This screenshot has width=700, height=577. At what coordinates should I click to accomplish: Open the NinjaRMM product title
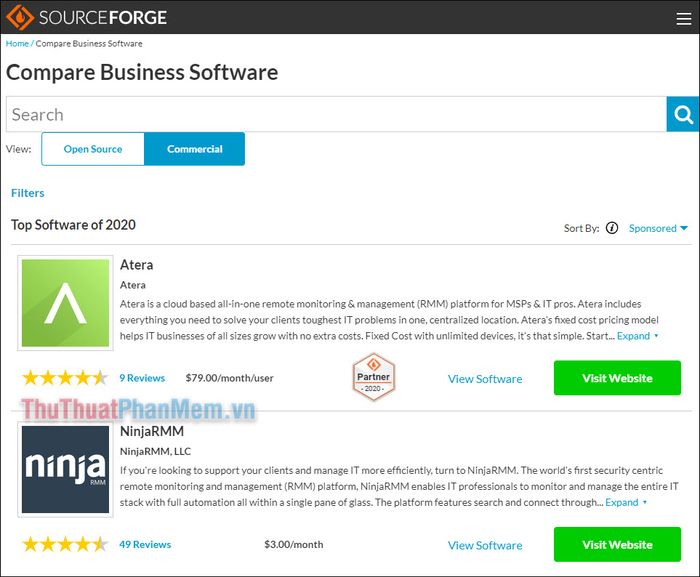(152, 431)
